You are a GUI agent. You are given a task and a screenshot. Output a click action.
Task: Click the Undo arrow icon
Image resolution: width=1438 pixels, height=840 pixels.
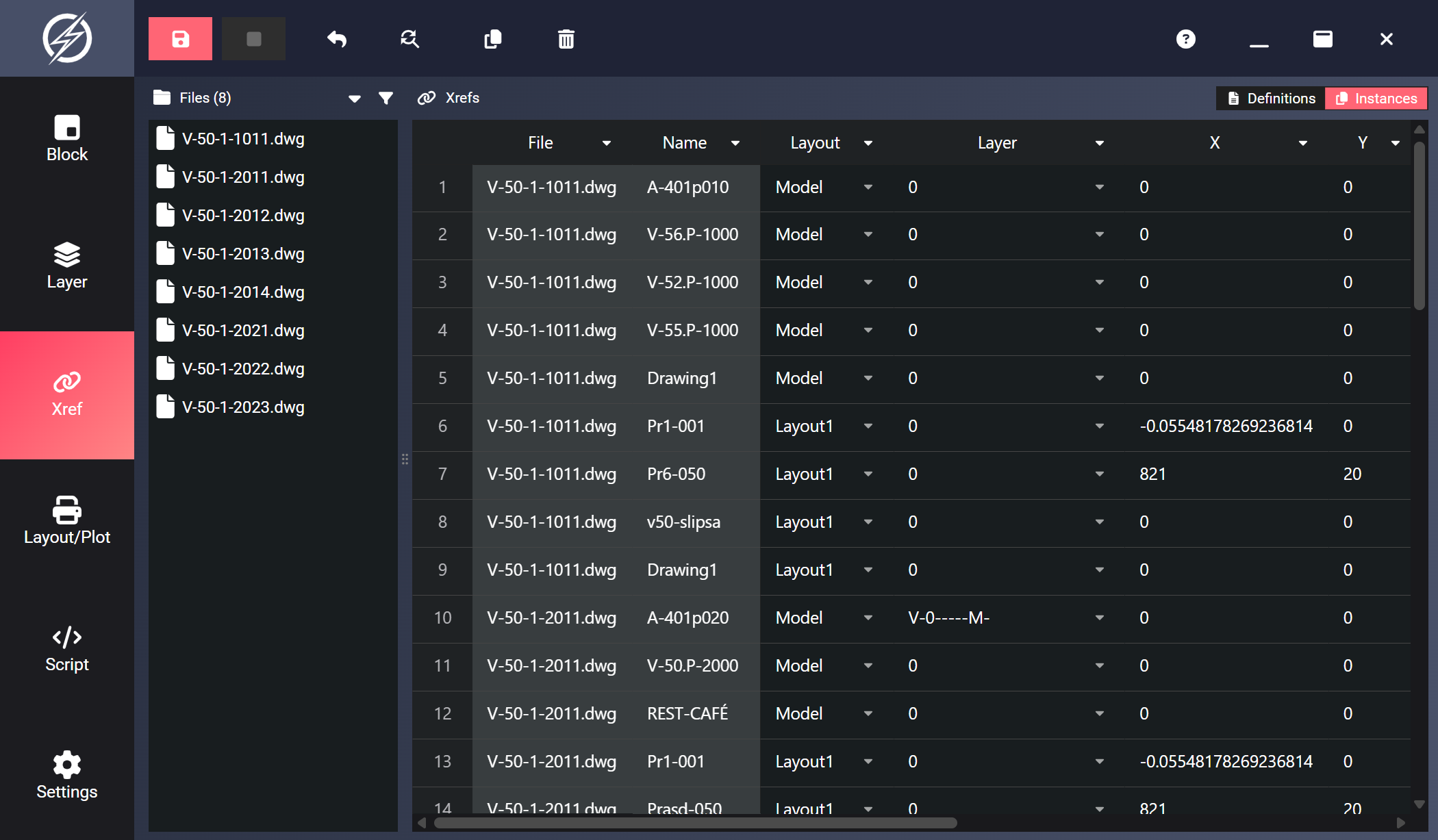[x=337, y=39]
